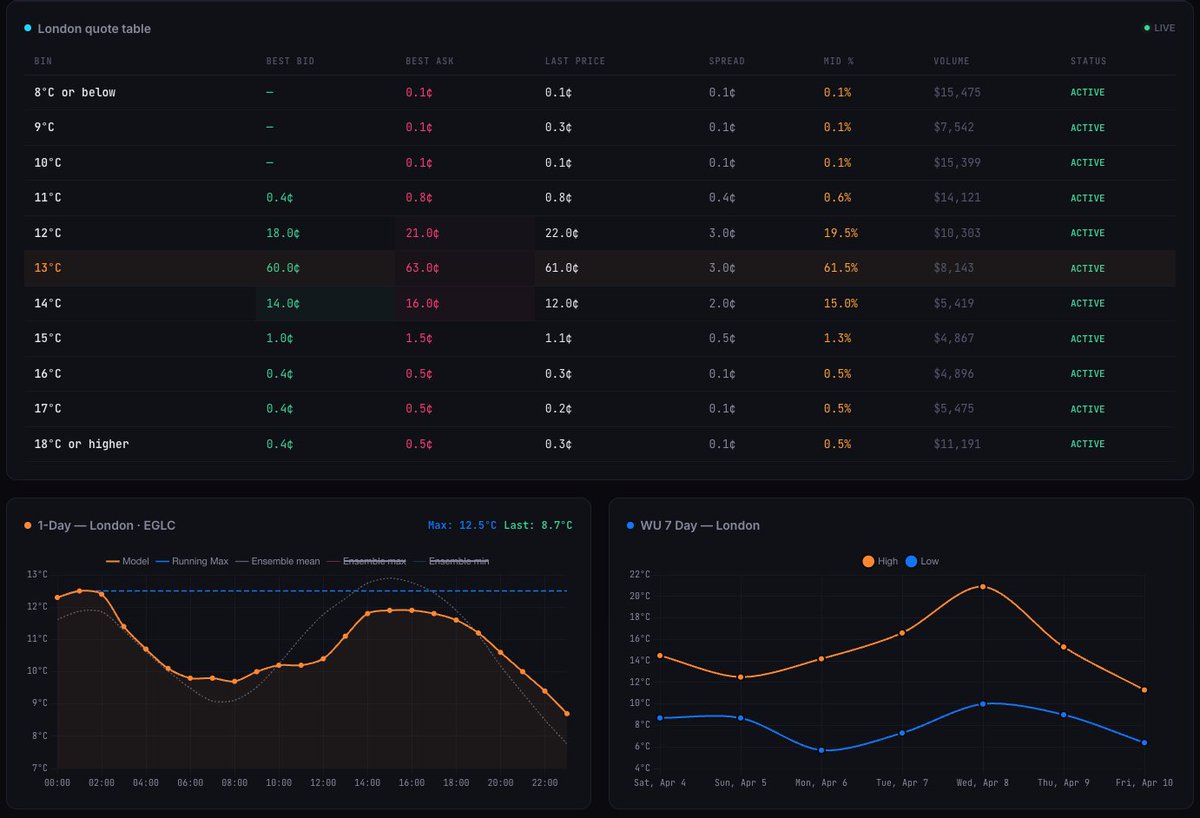
Task: Show the hidden Ensemble min series
Action: 449,561
